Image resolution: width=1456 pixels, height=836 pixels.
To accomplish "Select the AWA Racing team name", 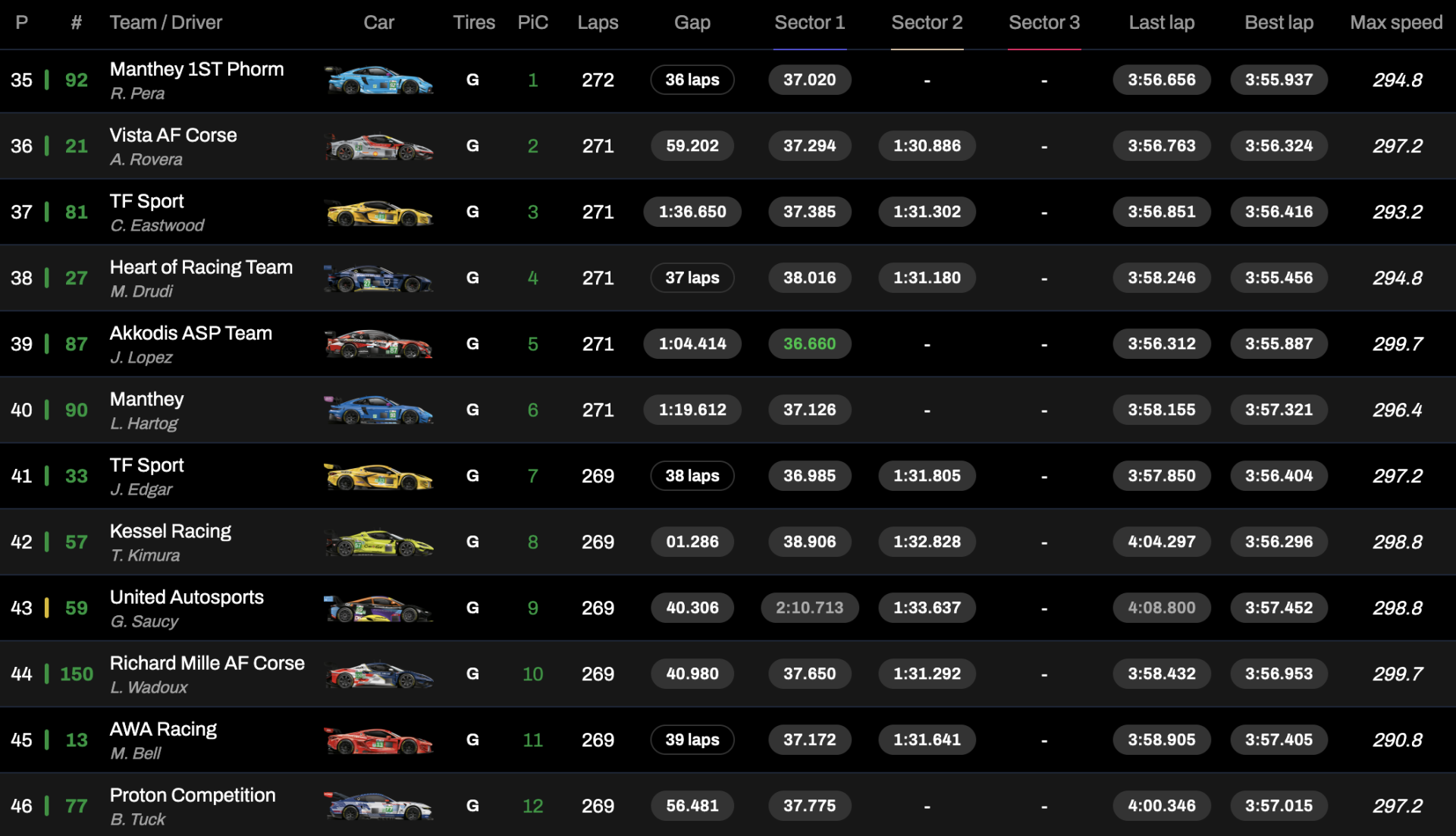I will [163, 729].
